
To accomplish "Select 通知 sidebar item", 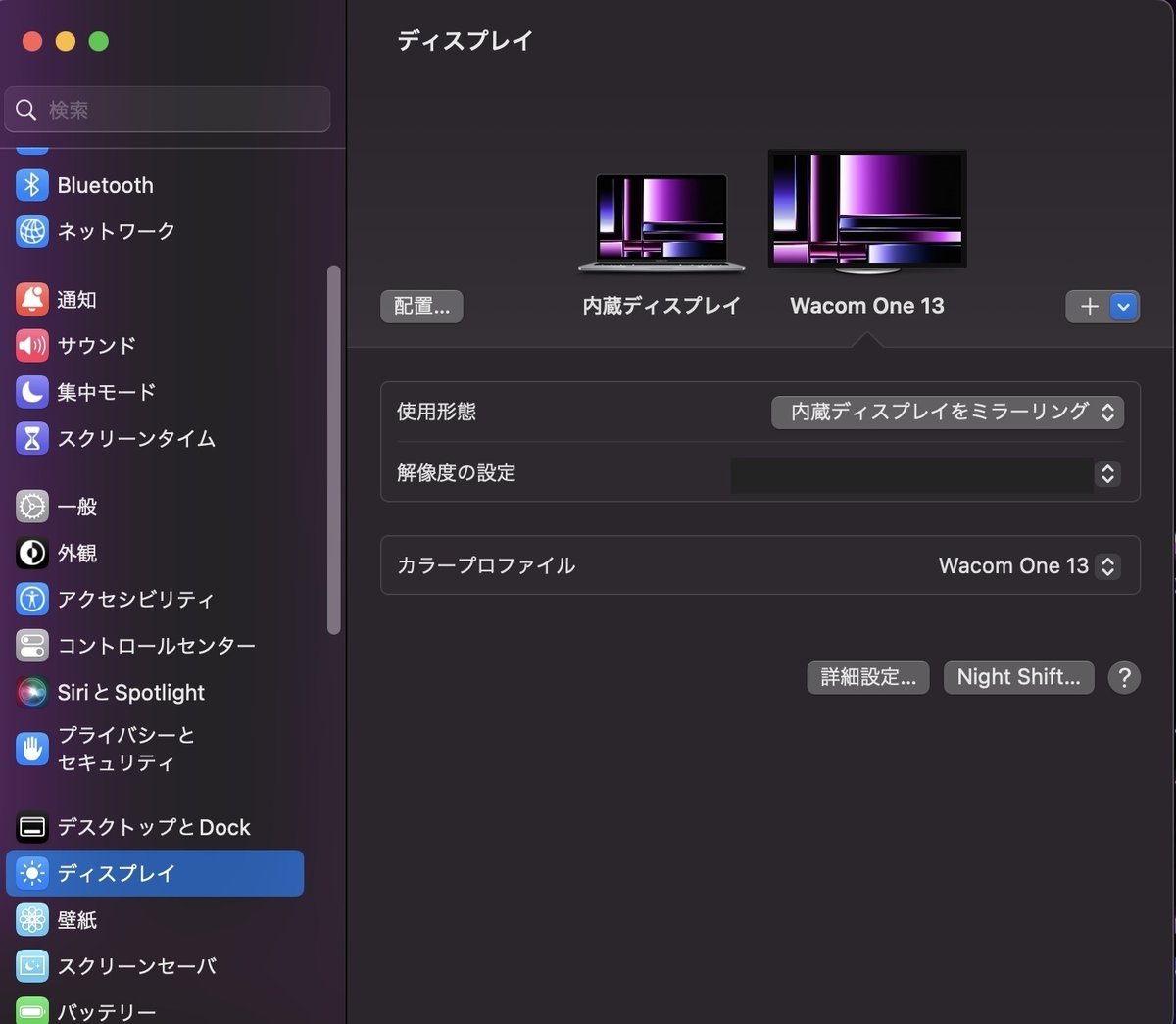I will (x=155, y=300).
